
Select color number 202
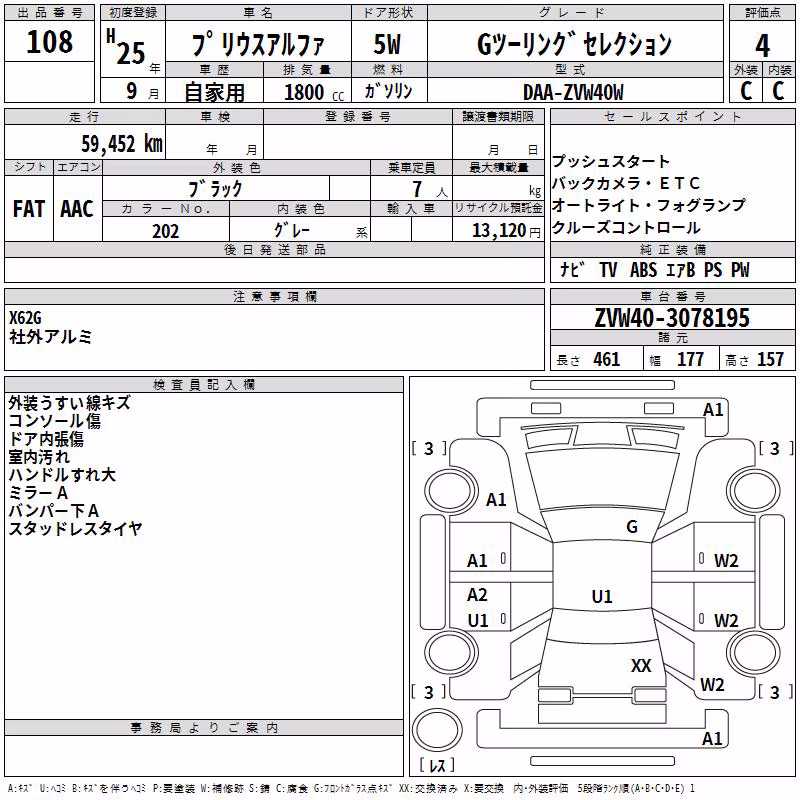tap(166, 231)
